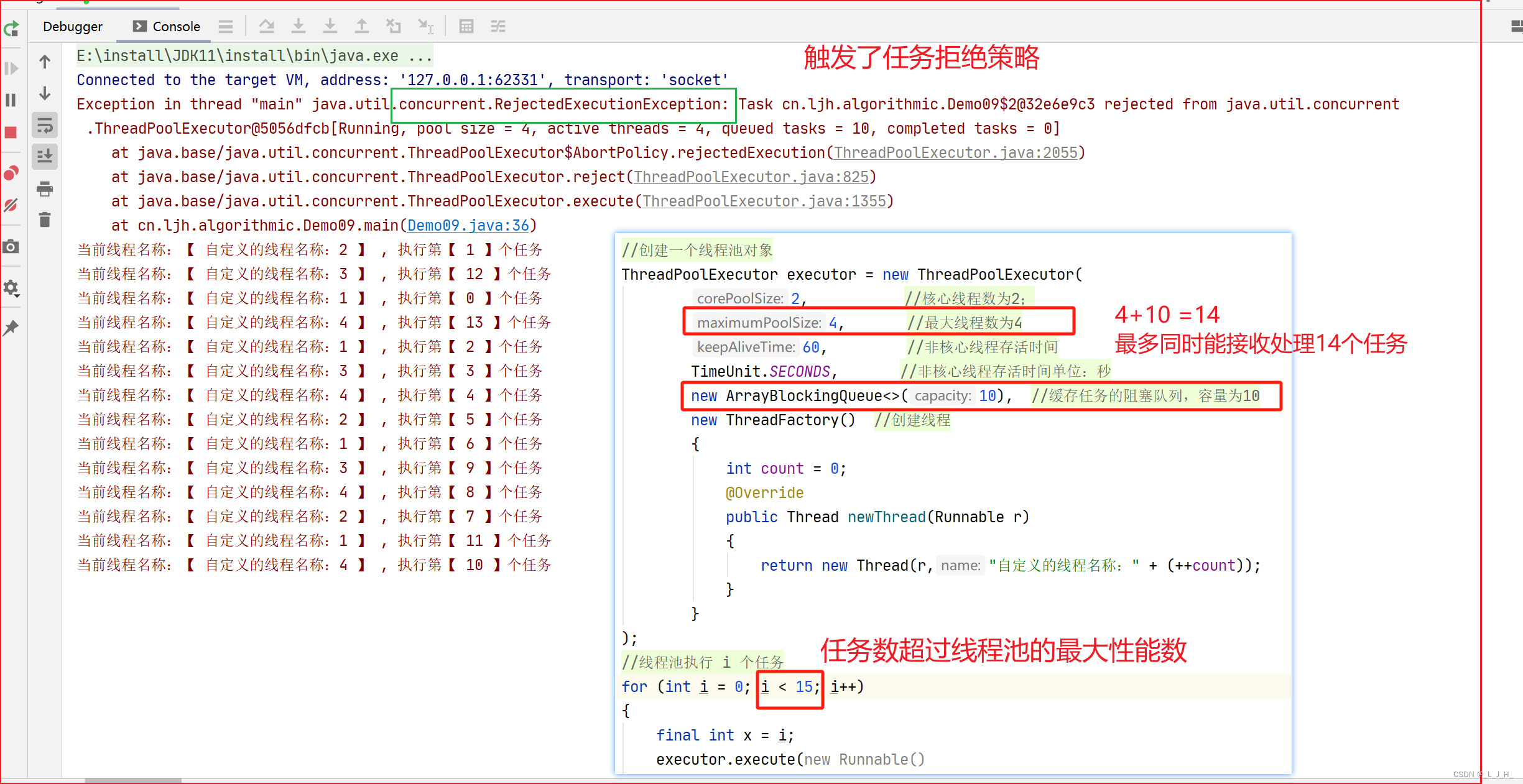This screenshot has width=1523, height=784.
Task: Click the Step Out icon
Action: pos(361,26)
